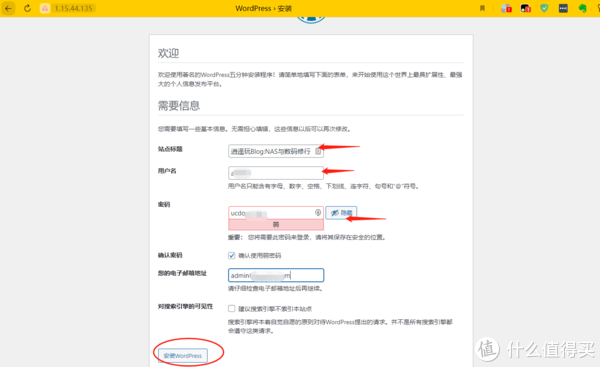Viewport: 600px width, 367px height.
Task: Click the 'WordPress › 安装' page title text
Action: [263, 8]
